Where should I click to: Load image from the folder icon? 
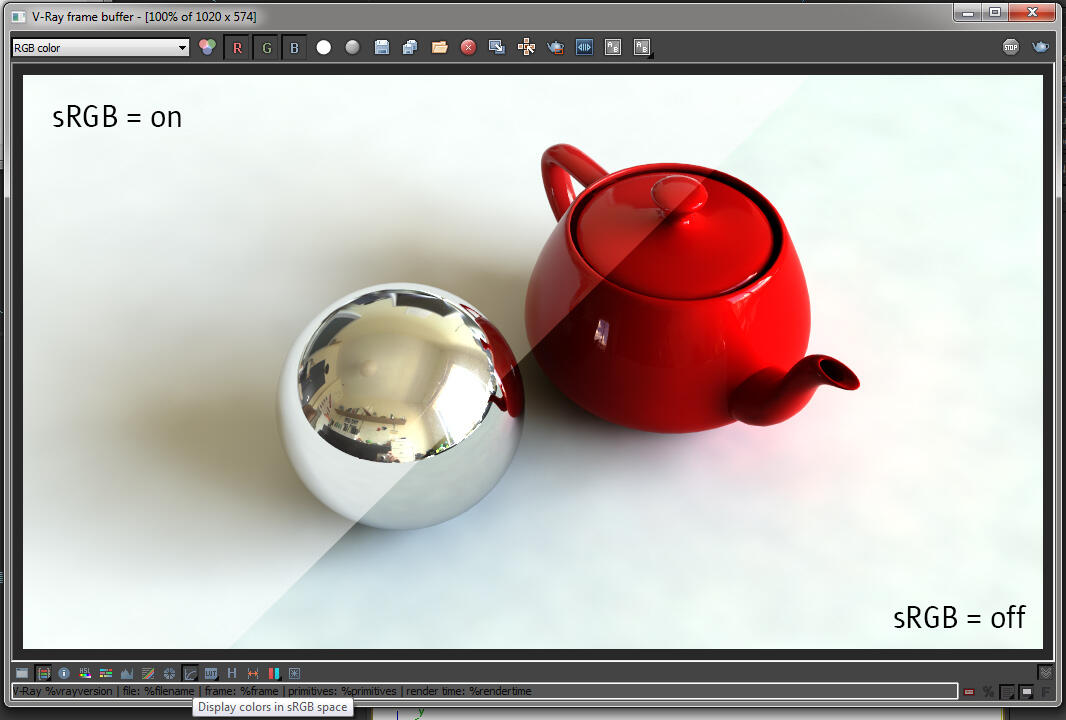point(440,47)
